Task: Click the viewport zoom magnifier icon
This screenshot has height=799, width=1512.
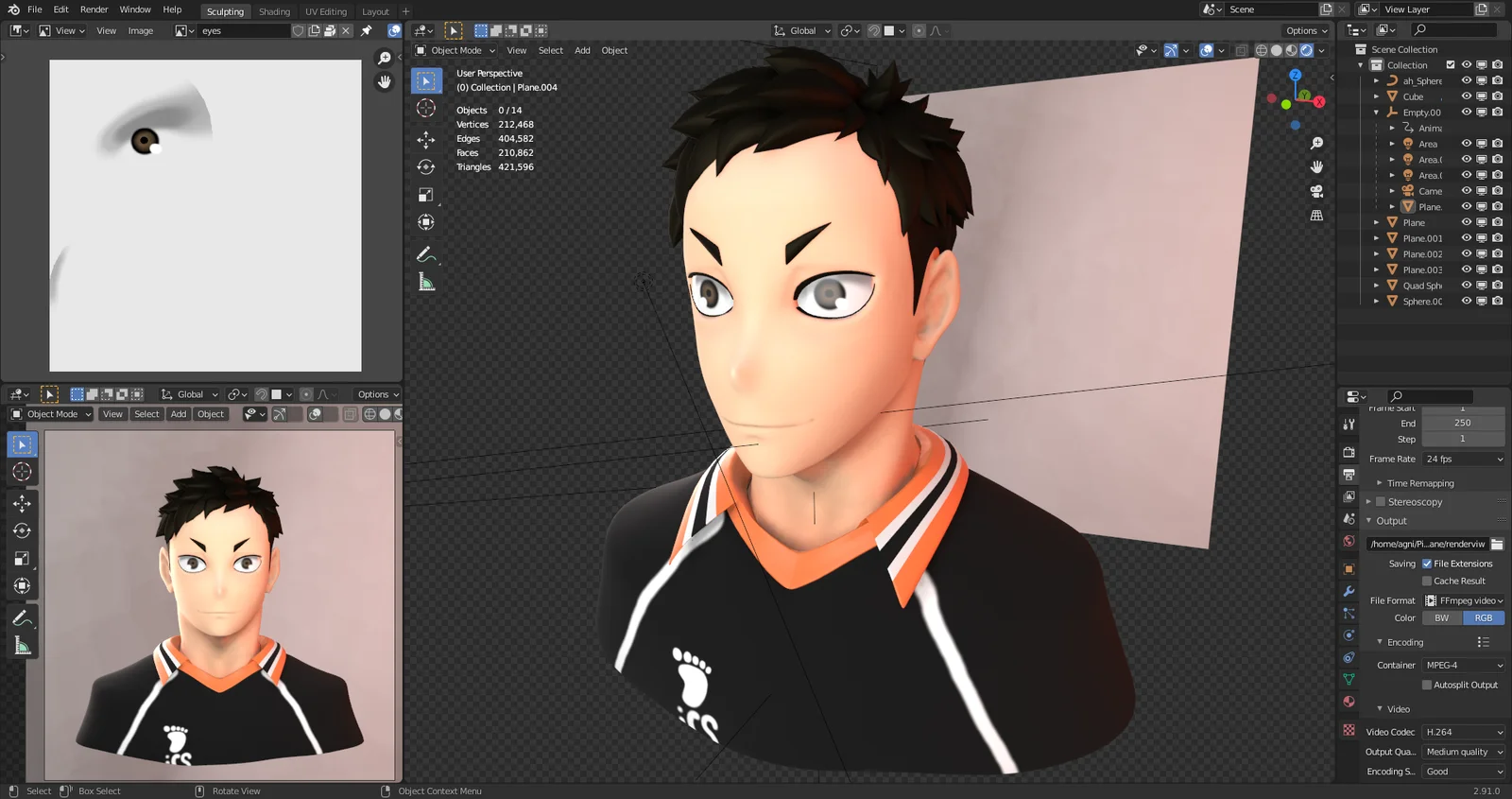Action: click(1316, 143)
